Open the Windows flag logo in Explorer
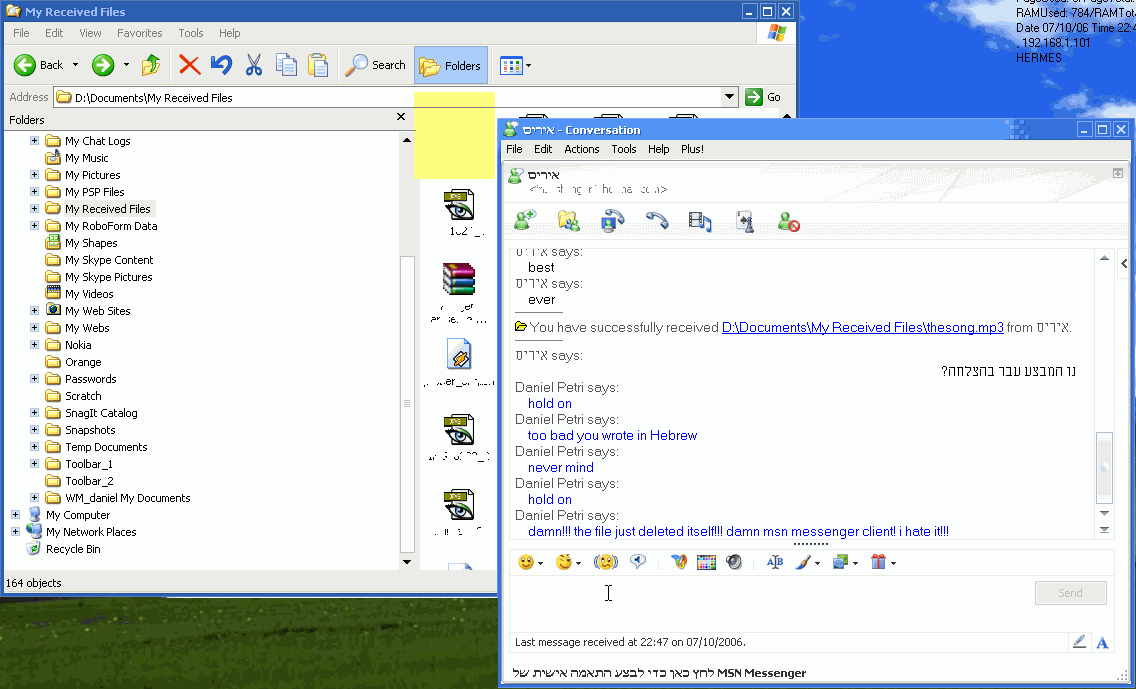This screenshot has width=1136, height=689. [x=777, y=33]
